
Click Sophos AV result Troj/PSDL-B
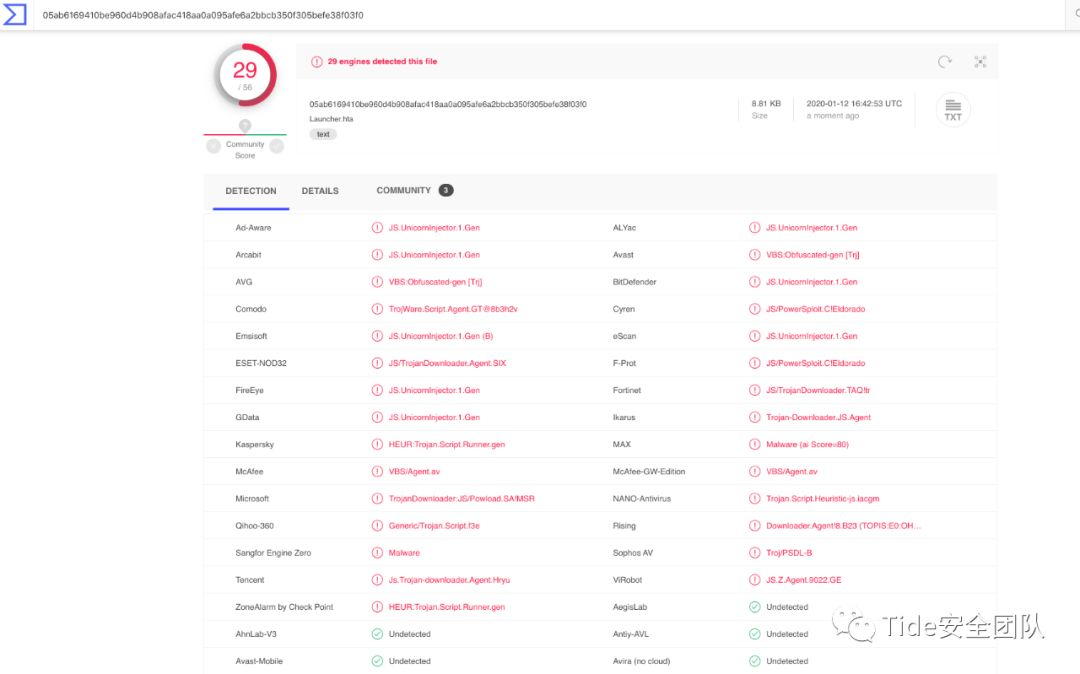pyautogui.click(x=789, y=553)
